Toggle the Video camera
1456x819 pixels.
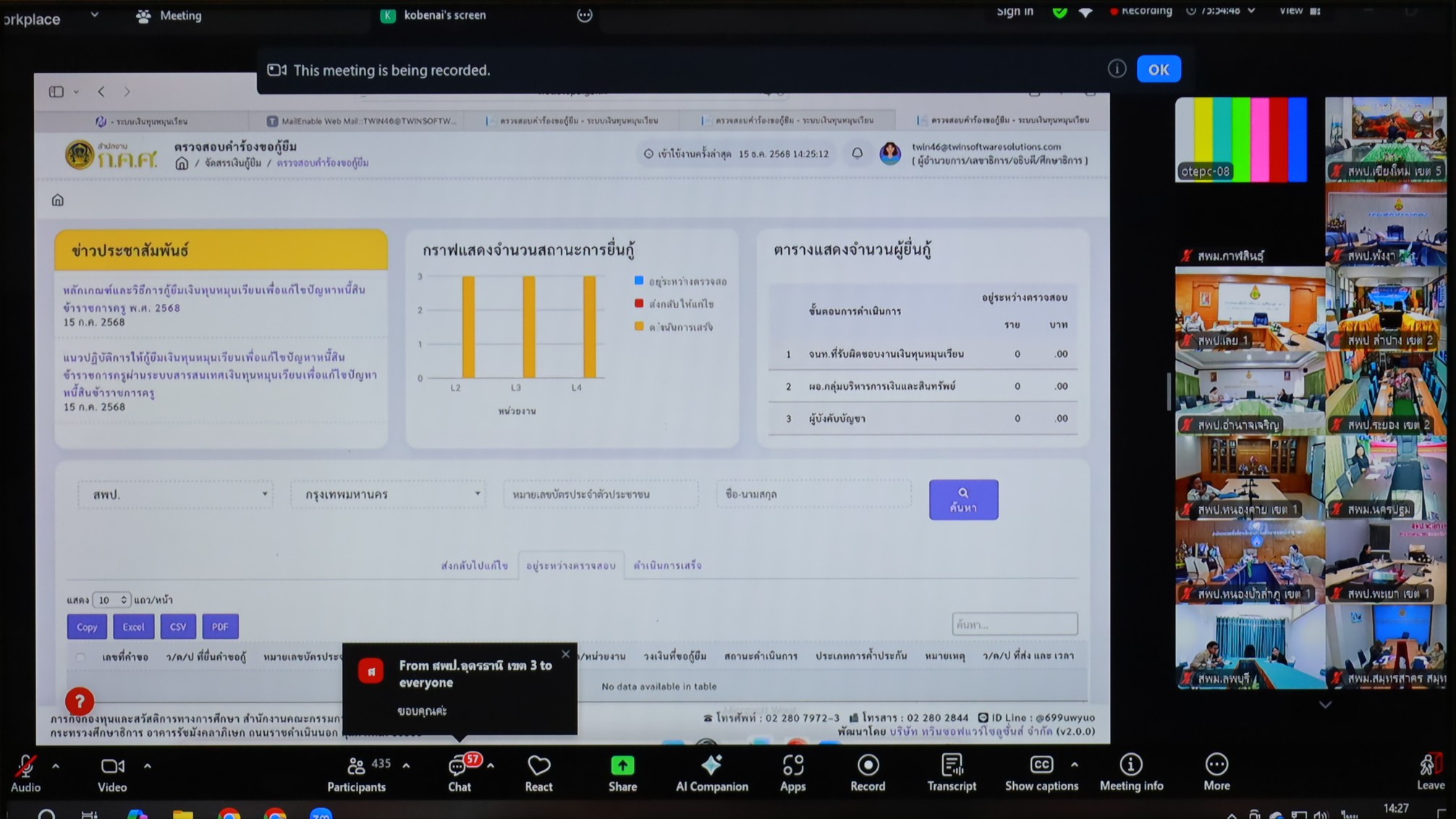112,765
